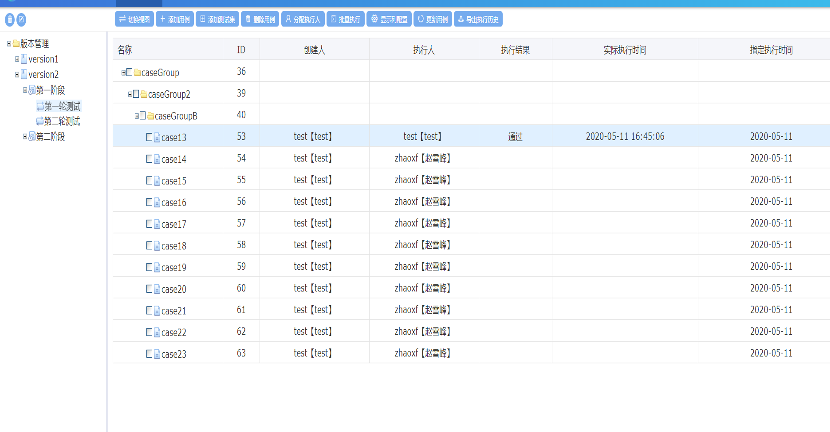Expand the version1 tree node

pos(17,60)
